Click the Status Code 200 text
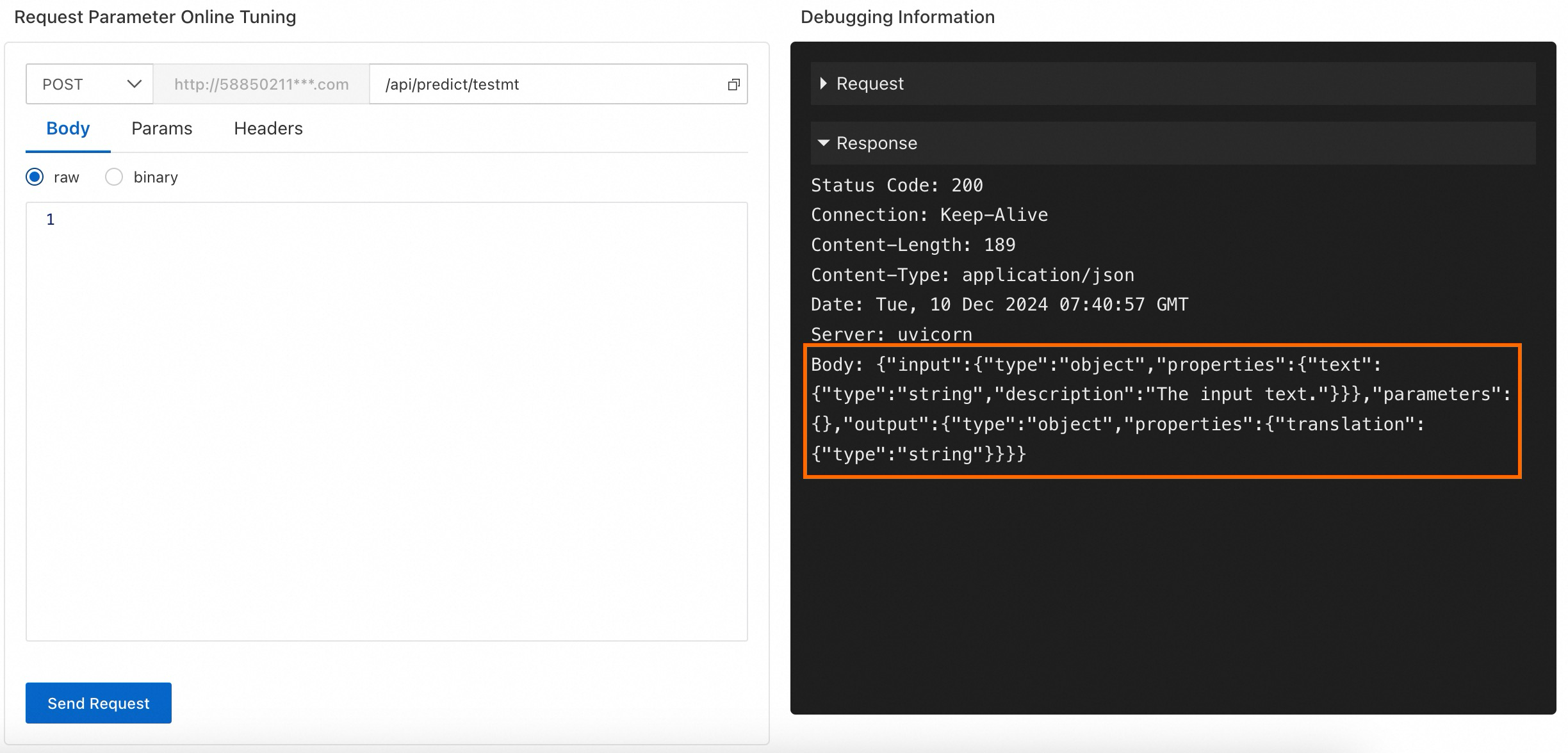 896,185
